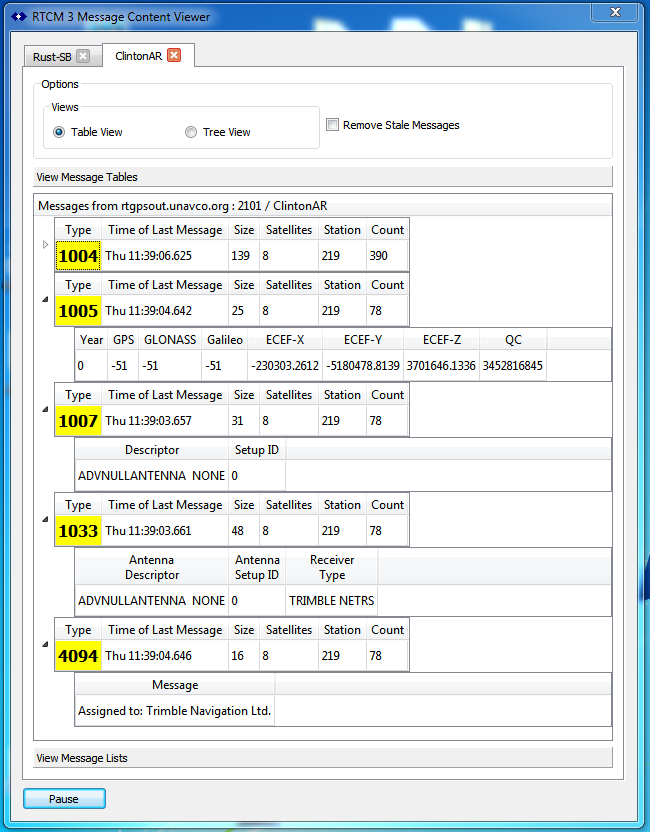Image resolution: width=650 pixels, height=832 pixels.
Task: Click the time value Thu 11:39:04.646
Action: [x=149, y=656]
